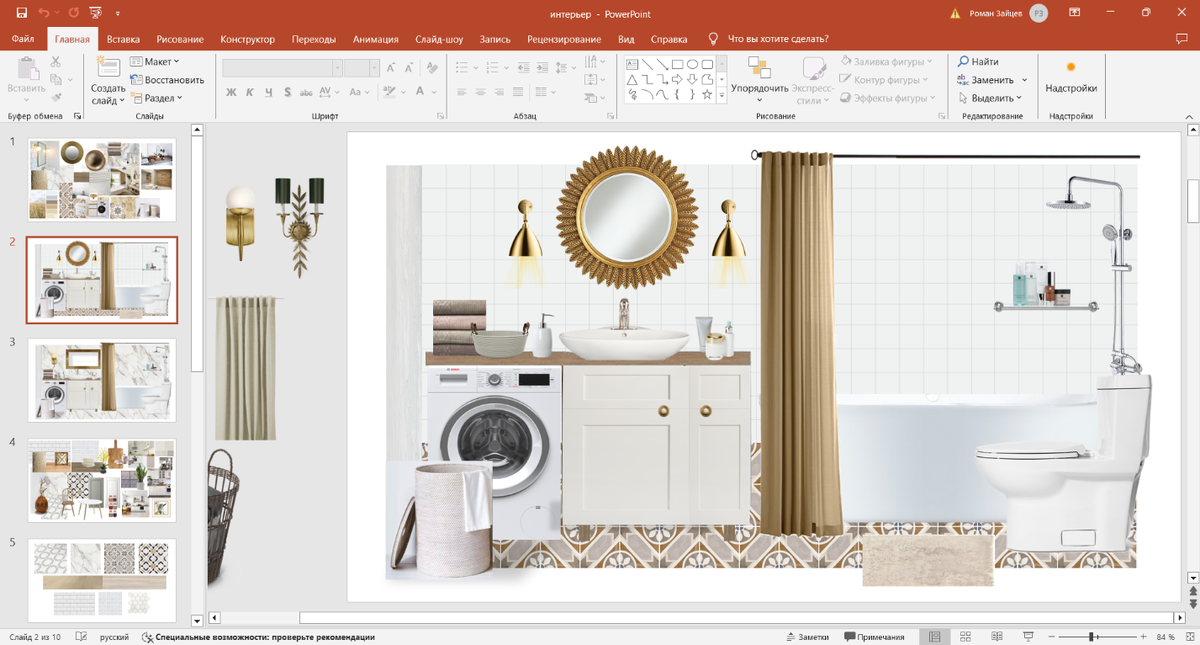Click the redo arrow in quick access toolbar
This screenshot has height=645, width=1200.
(73, 13)
